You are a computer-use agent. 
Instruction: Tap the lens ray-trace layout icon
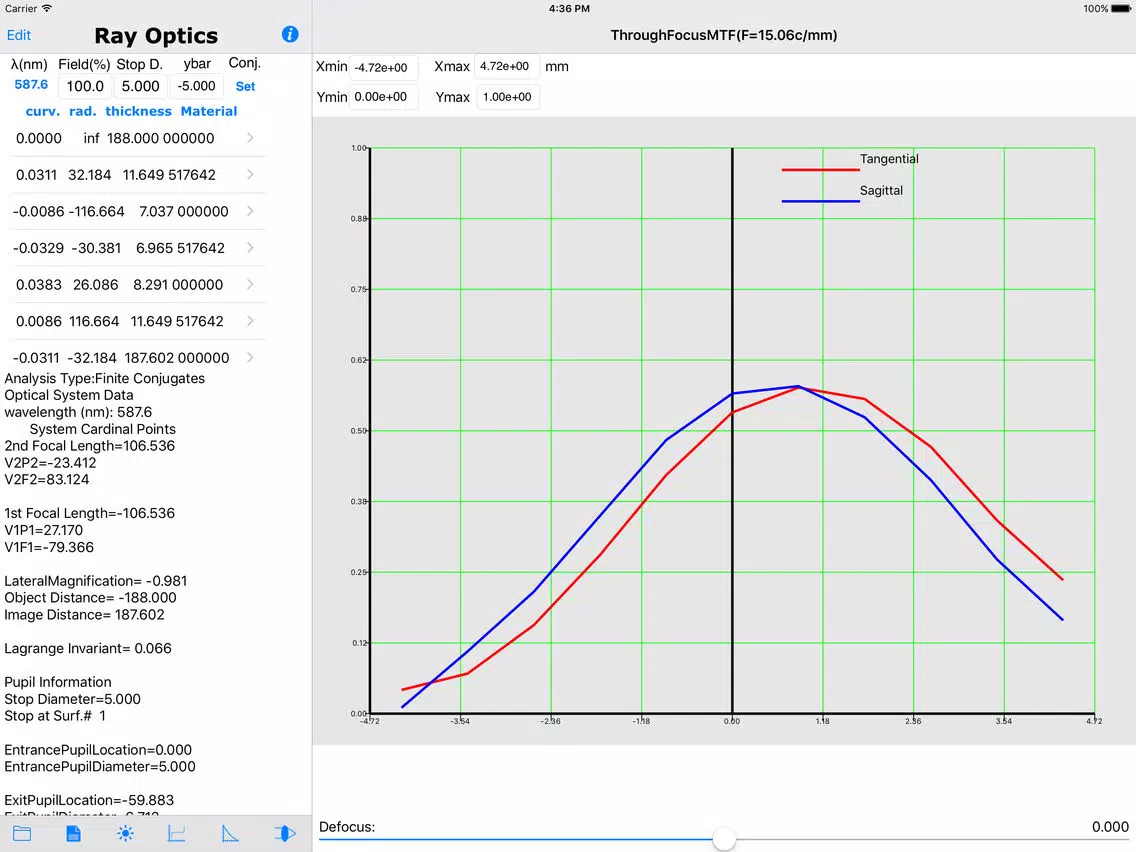(285, 833)
